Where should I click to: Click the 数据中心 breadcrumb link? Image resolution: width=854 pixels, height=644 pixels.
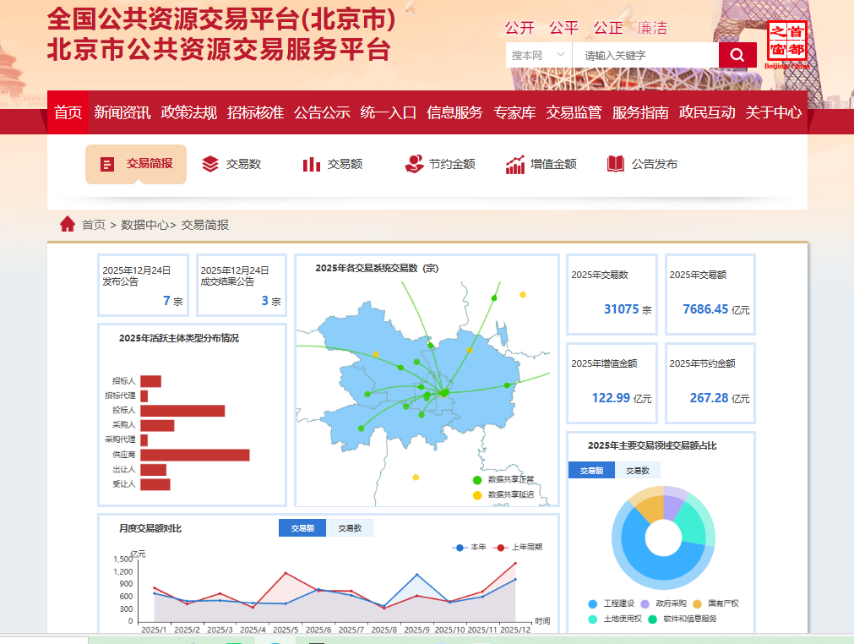[x=145, y=225]
